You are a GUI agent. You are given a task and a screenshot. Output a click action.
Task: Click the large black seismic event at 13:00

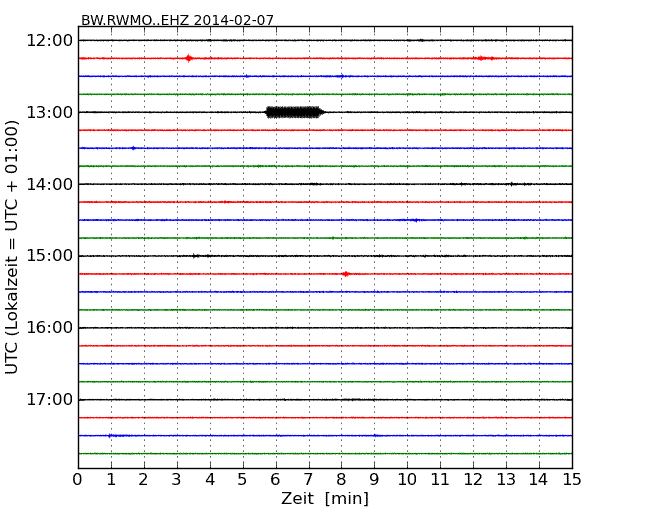[294, 112]
